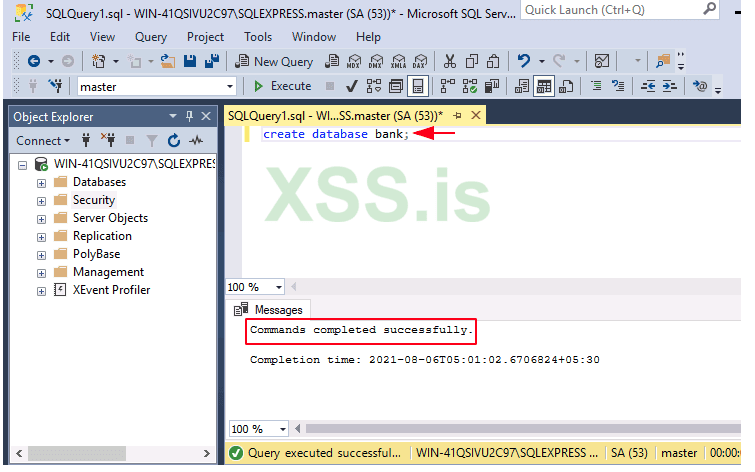
Task: Open the Tools menu
Action: [258, 37]
